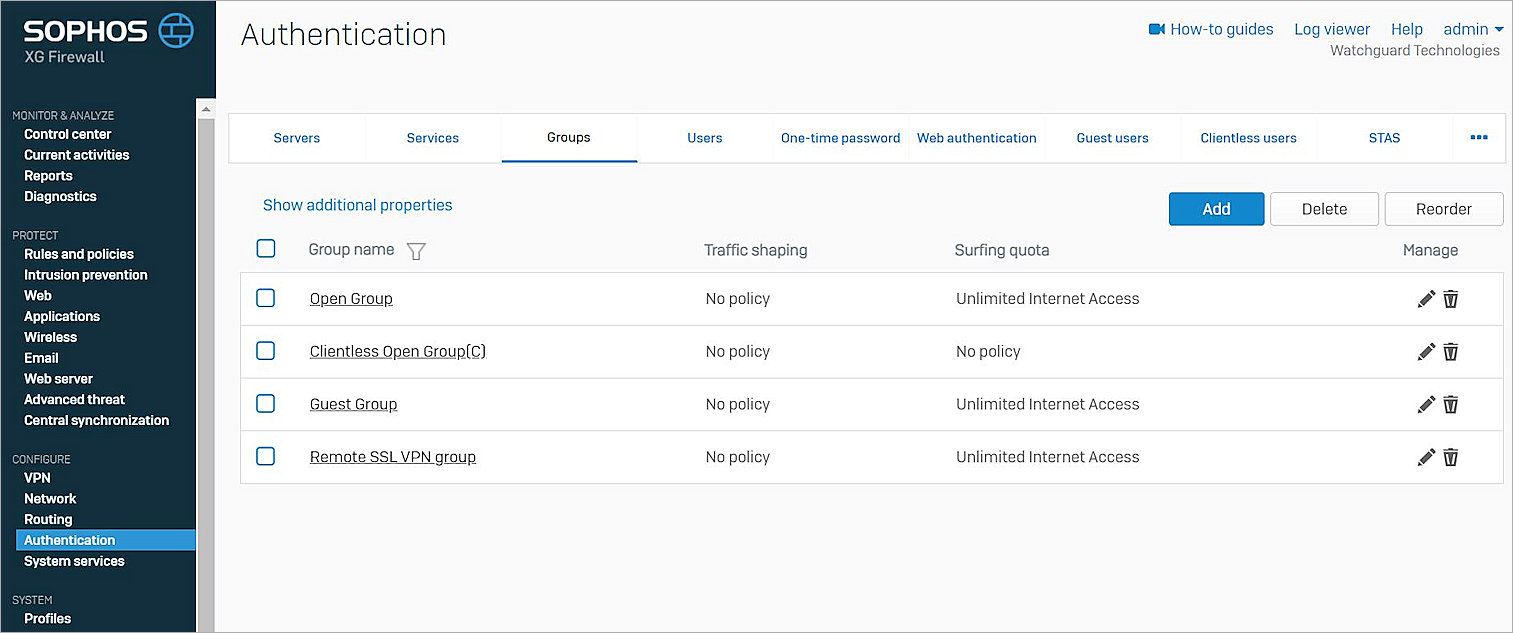Edit the Clientless Open Group entry
Screen dimensions: 1513x633
[1425, 351]
